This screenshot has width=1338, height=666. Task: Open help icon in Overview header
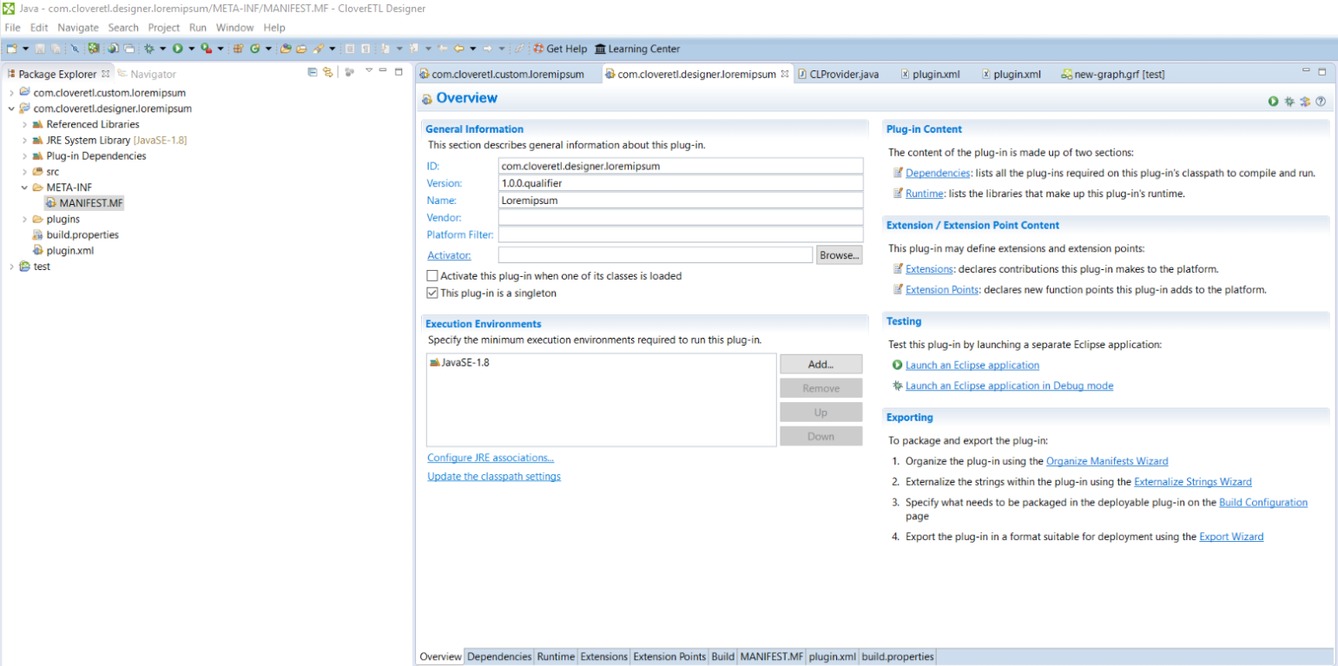[1321, 101]
